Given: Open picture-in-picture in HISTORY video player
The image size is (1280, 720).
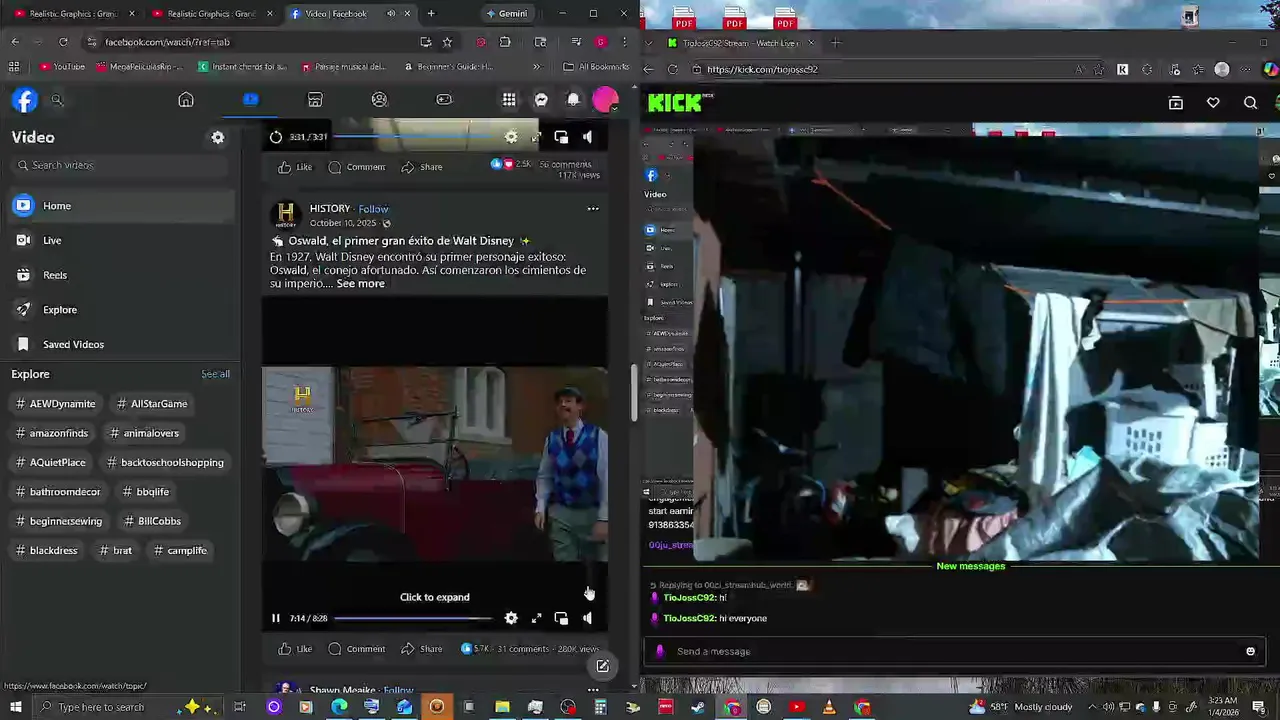Looking at the screenshot, I should [x=561, y=619].
